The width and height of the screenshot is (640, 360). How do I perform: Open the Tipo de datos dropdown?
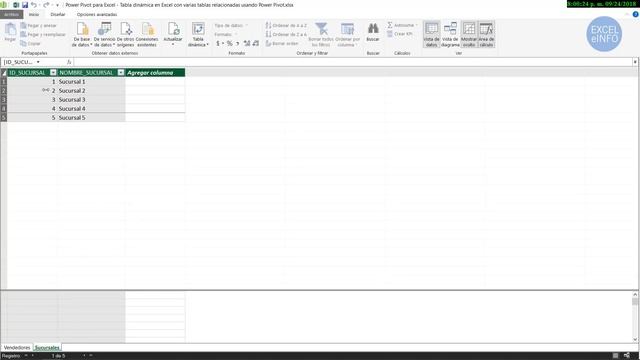pyautogui.click(x=231, y=26)
